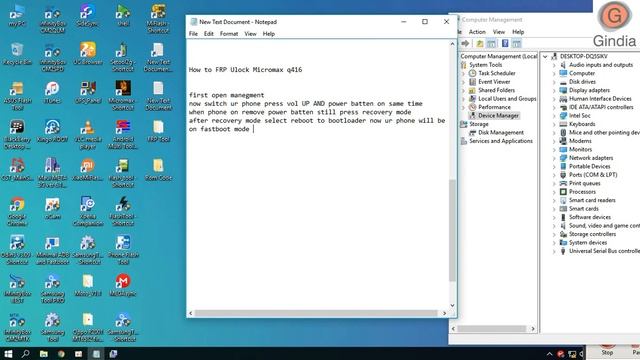Image resolution: width=640 pixels, height=360 pixels.
Task: Click the Stop recording button
Action: 607,351
